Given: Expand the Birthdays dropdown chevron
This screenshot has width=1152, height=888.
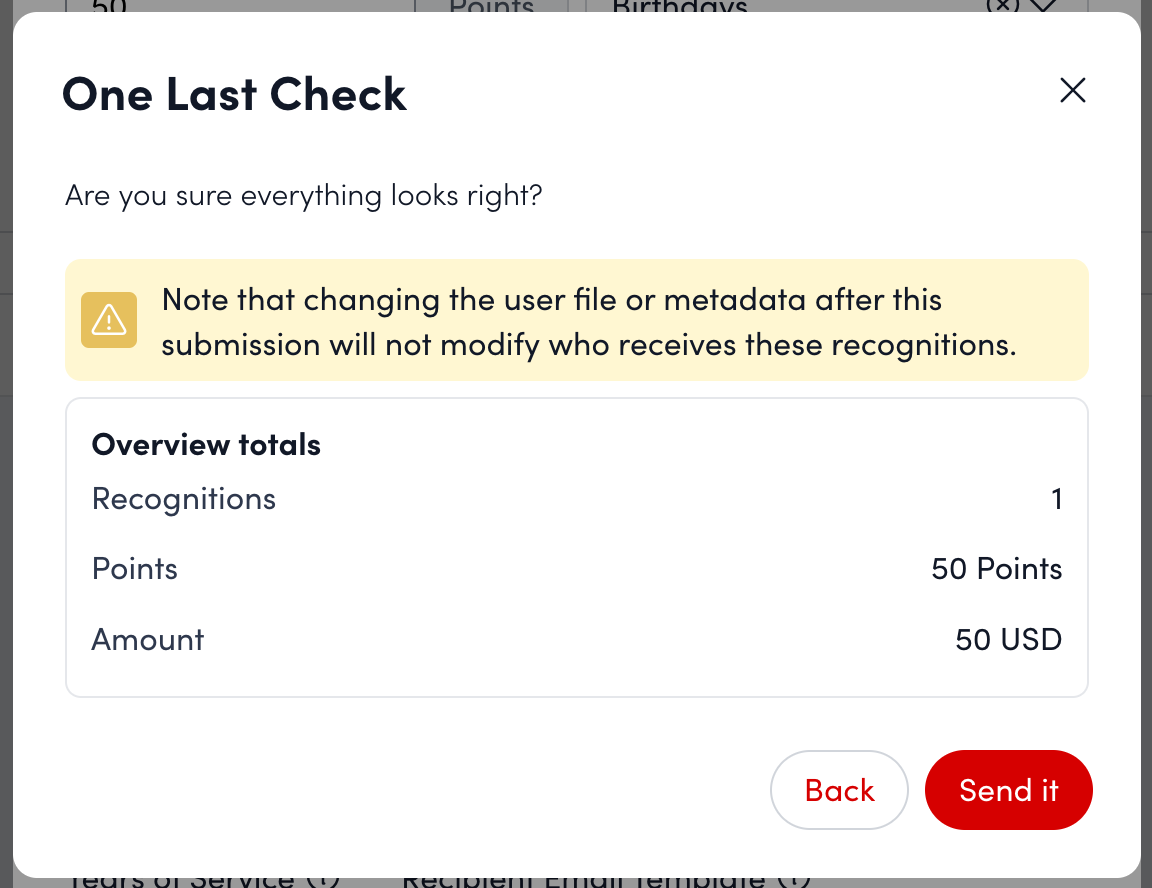Looking at the screenshot, I should coord(1043,6).
